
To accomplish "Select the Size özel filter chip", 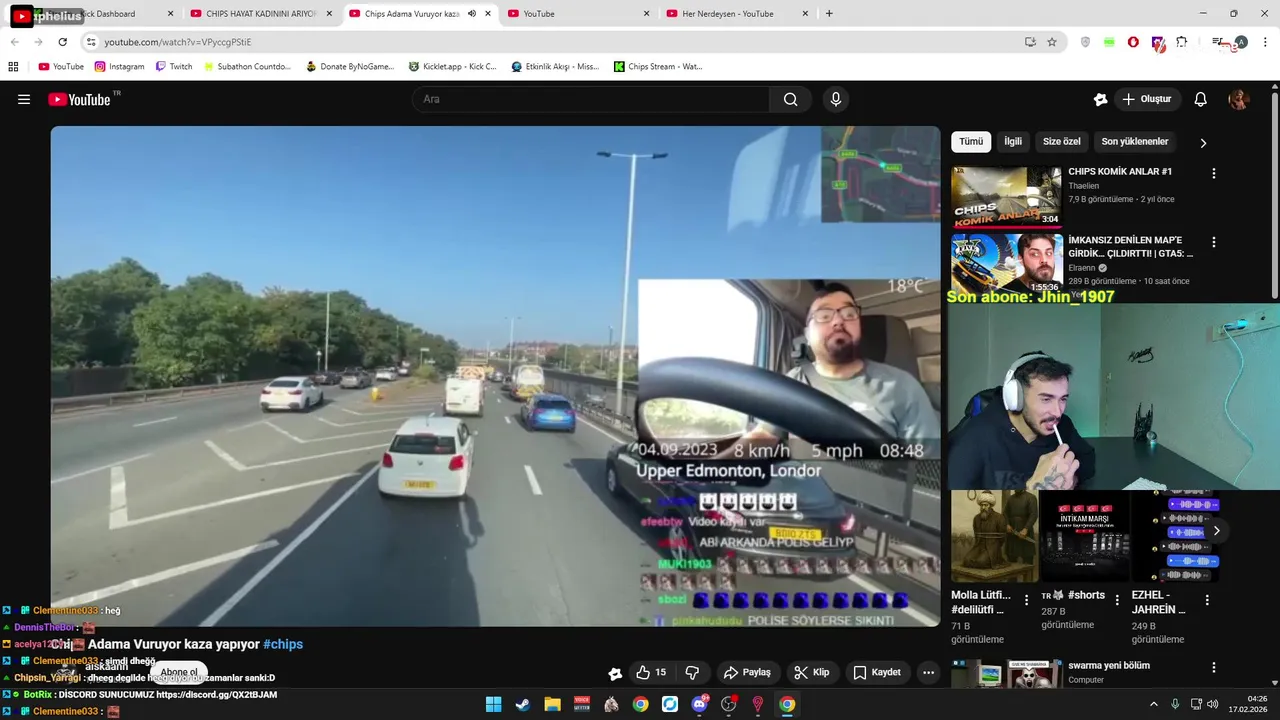I will point(1062,142).
